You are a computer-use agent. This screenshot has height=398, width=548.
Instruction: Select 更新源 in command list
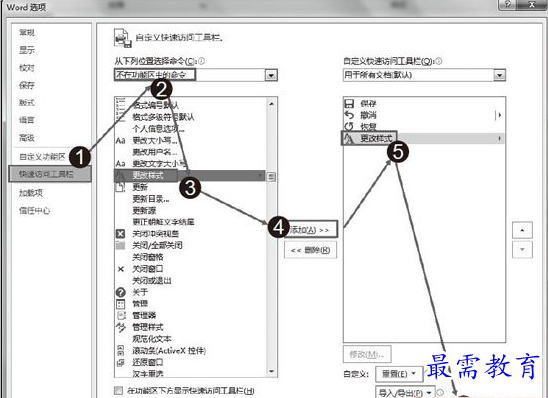coord(144,210)
